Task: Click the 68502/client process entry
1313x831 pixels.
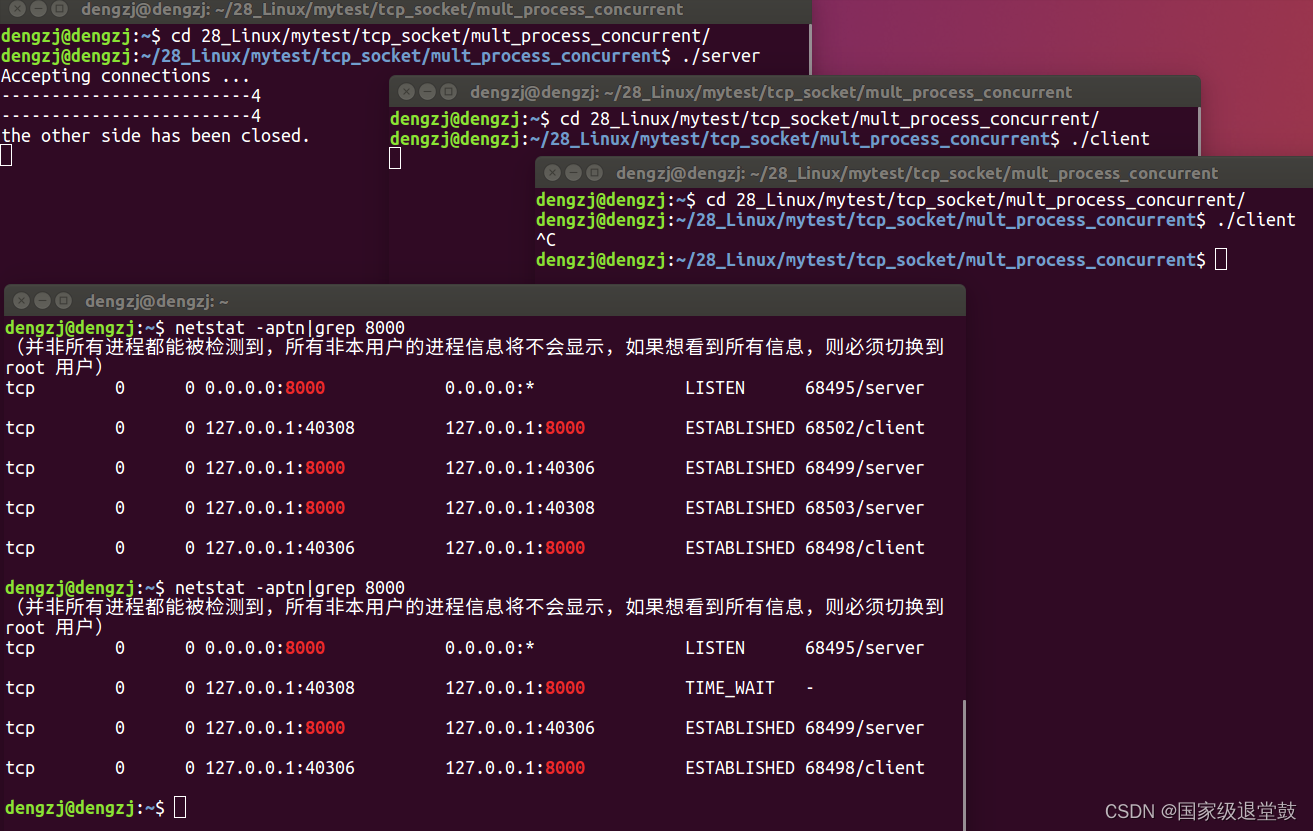Action: click(865, 428)
